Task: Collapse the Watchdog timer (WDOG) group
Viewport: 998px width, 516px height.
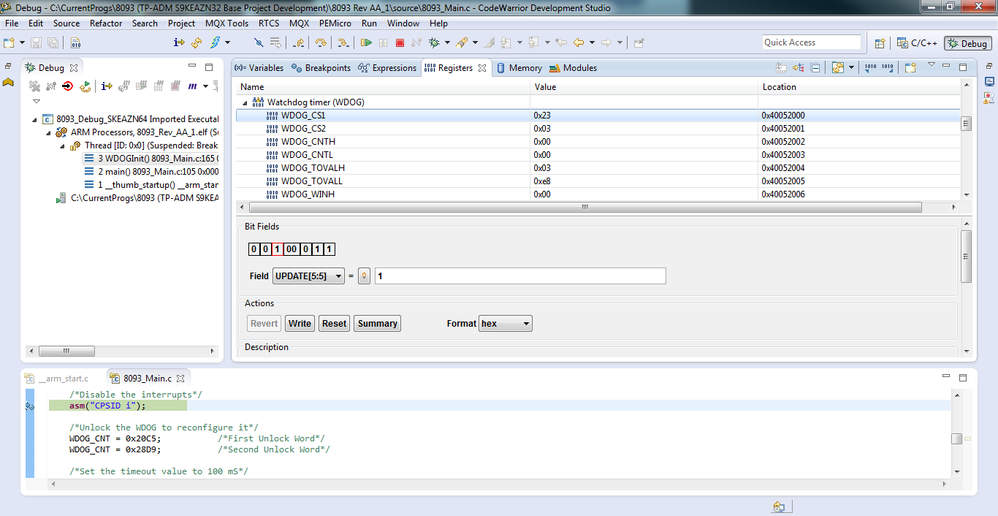Action: pos(244,102)
